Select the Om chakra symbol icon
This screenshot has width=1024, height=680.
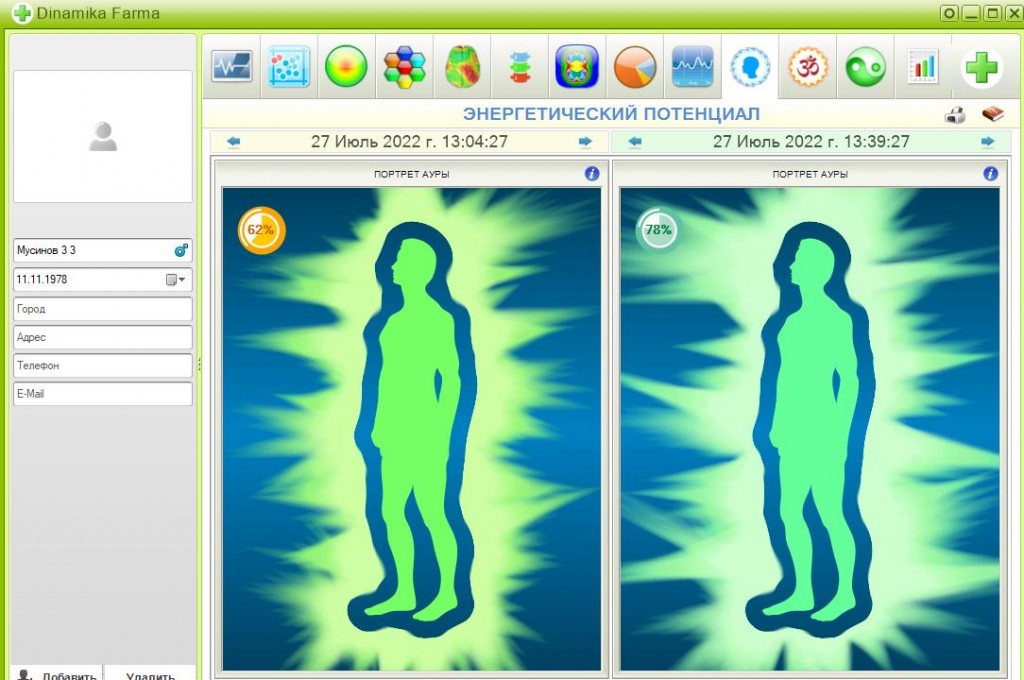click(808, 67)
